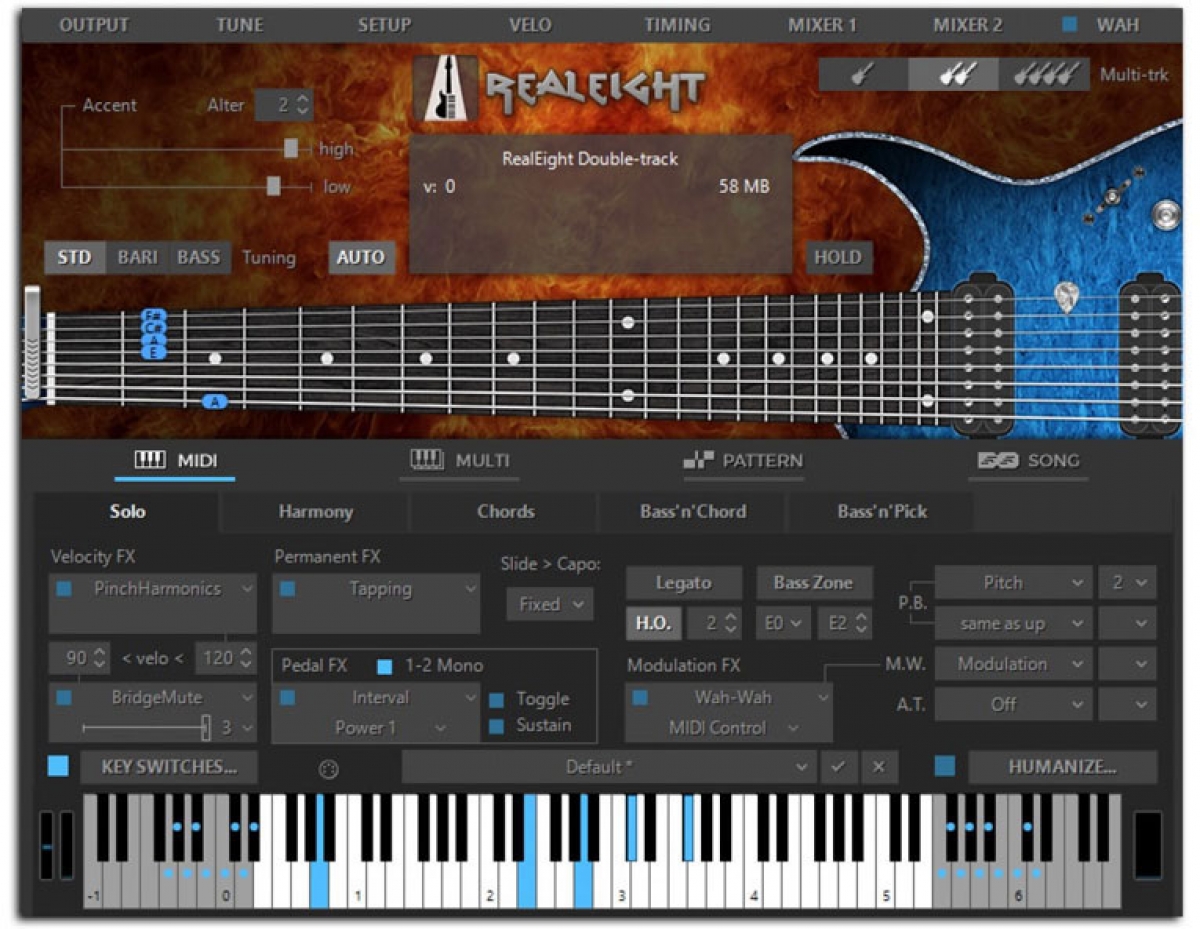Open the Bass Zone E0 dropdown
Image resolution: width=1200 pixels, height=929 pixels.
pos(782,624)
